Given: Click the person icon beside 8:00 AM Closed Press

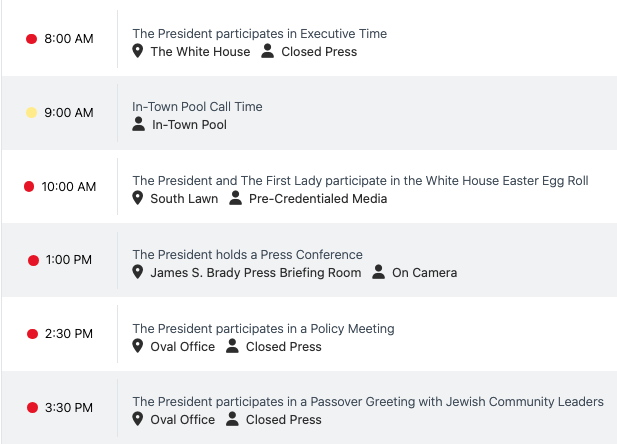Looking at the screenshot, I should click(x=268, y=51).
